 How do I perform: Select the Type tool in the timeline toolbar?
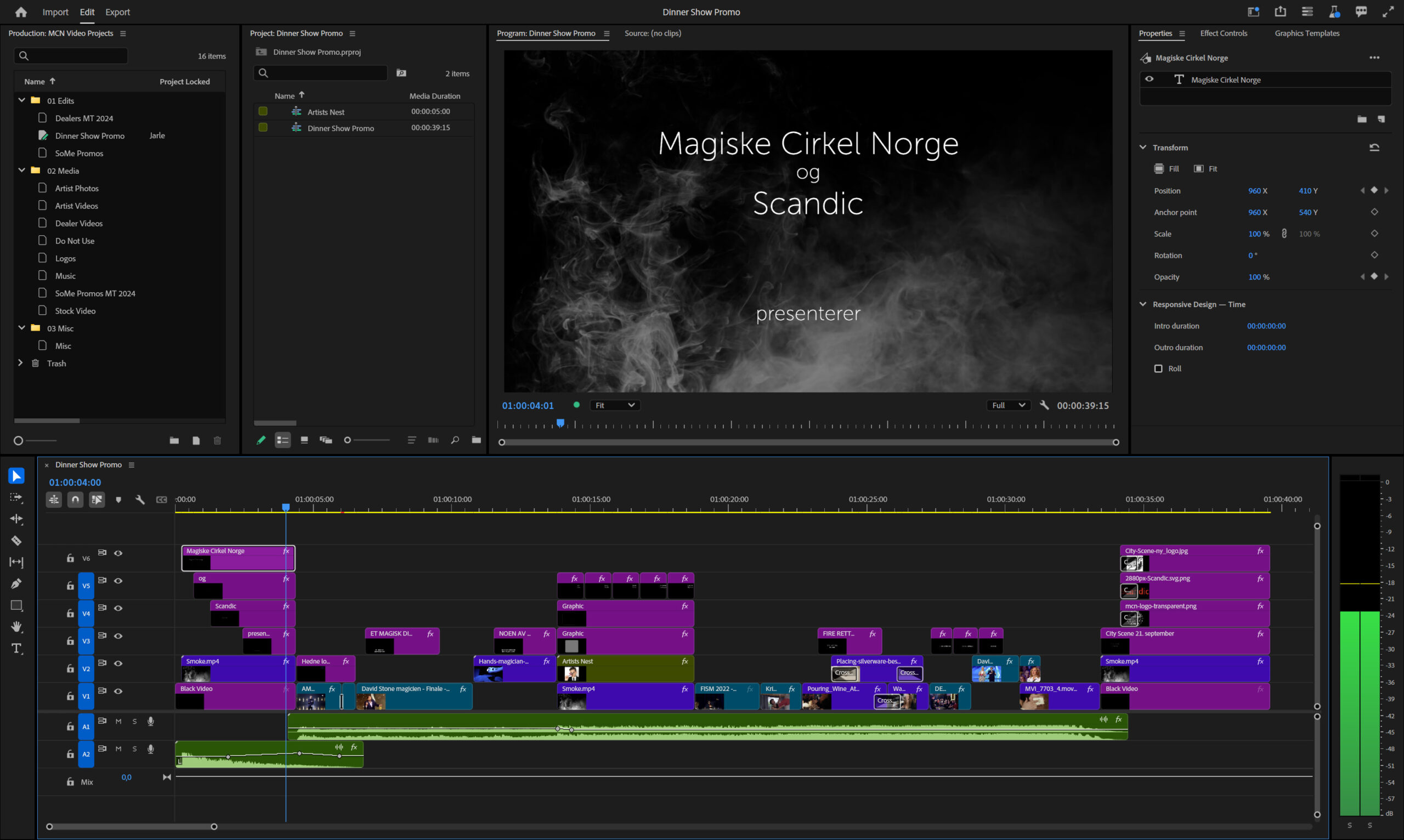coord(16,649)
